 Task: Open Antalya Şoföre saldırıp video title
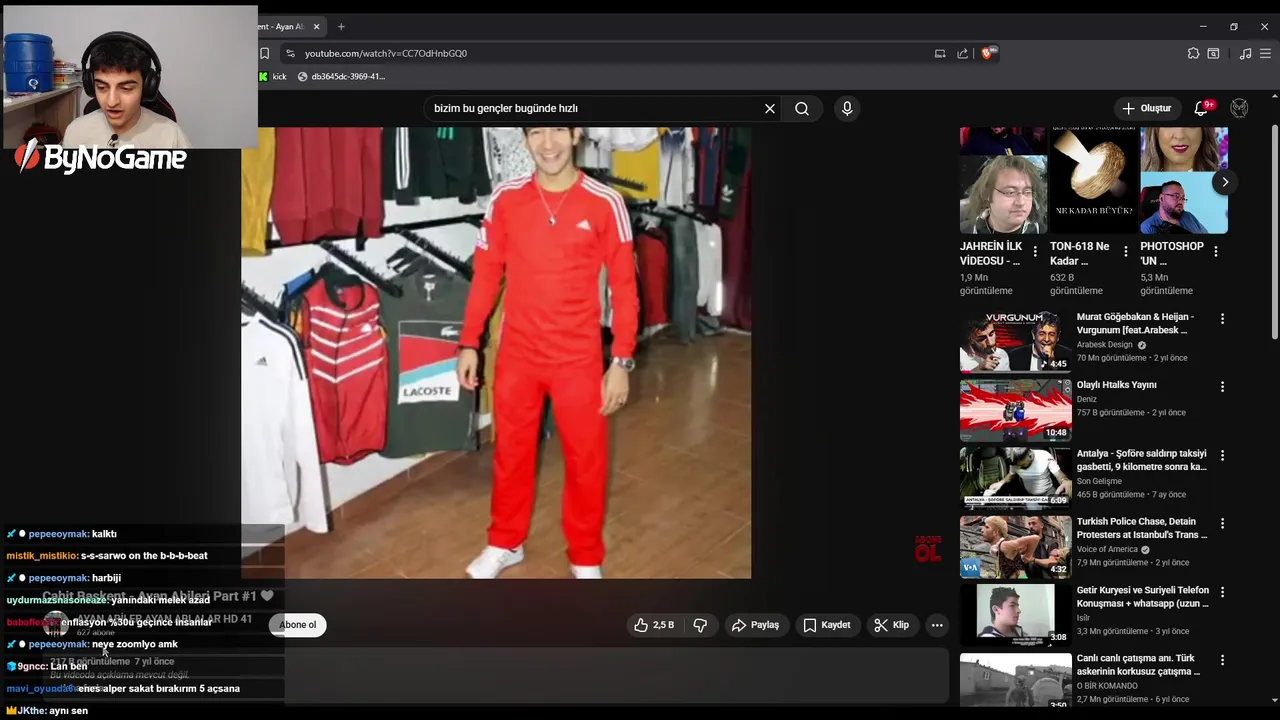pos(1141,460)
